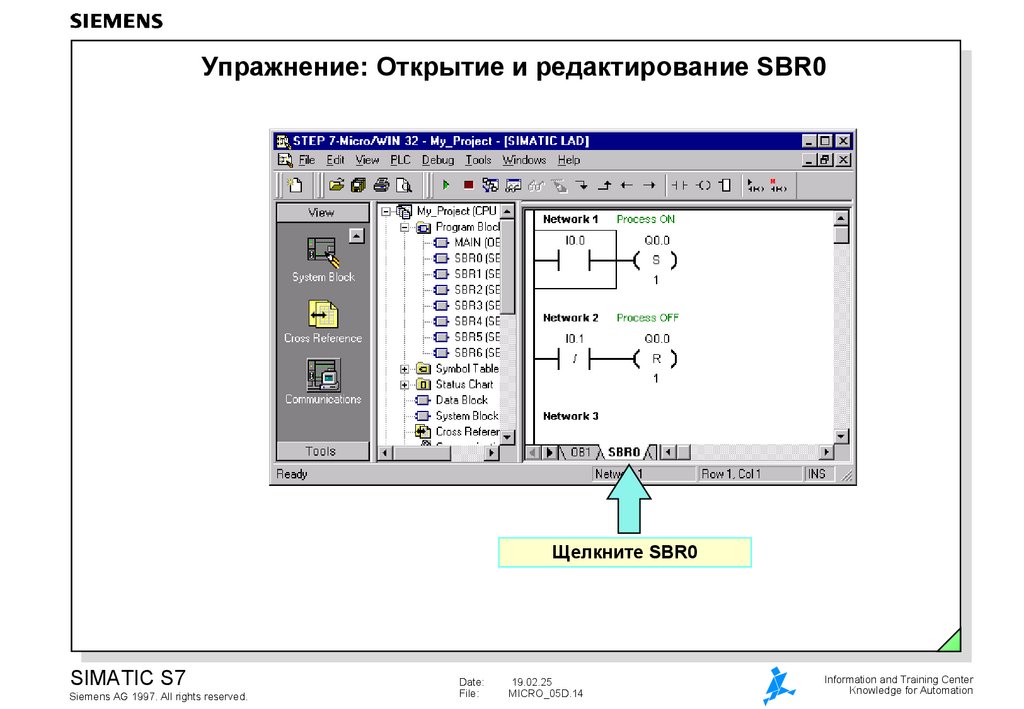
Task: Select Data Block in the project tree
Action: [x=453, y=400]
